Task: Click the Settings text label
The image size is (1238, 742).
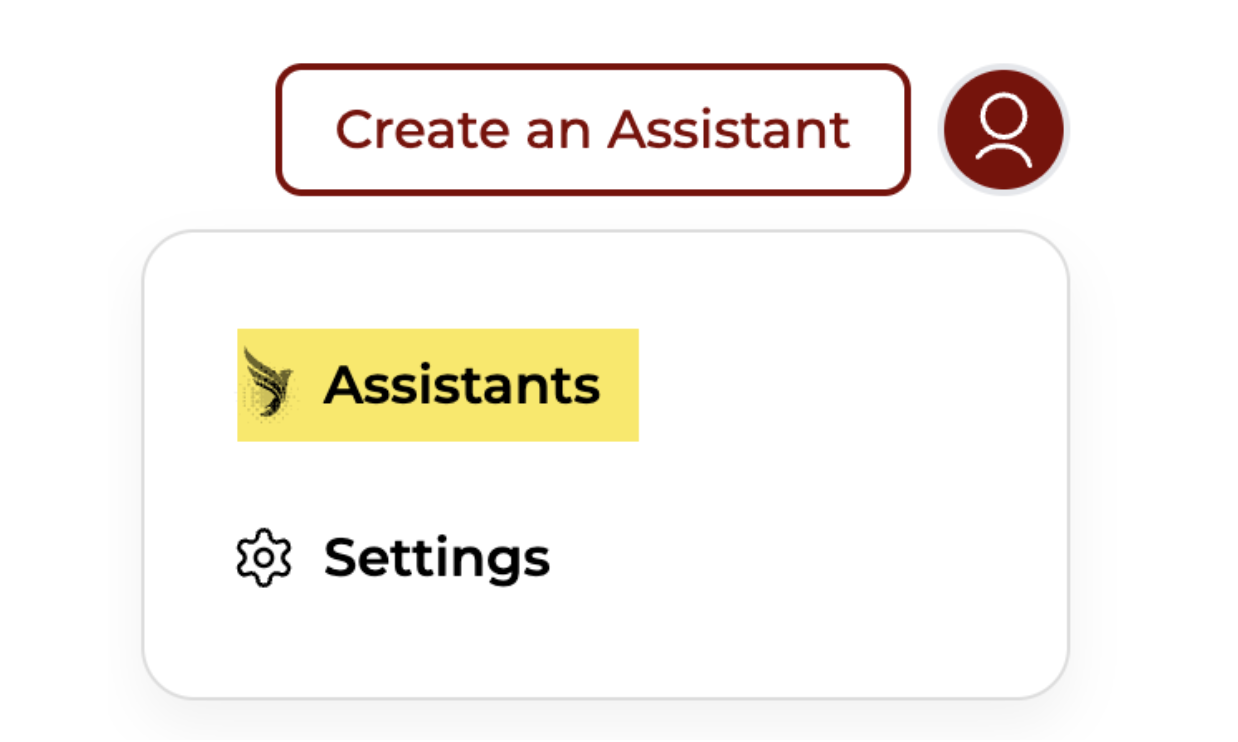Action: point(437,558)
